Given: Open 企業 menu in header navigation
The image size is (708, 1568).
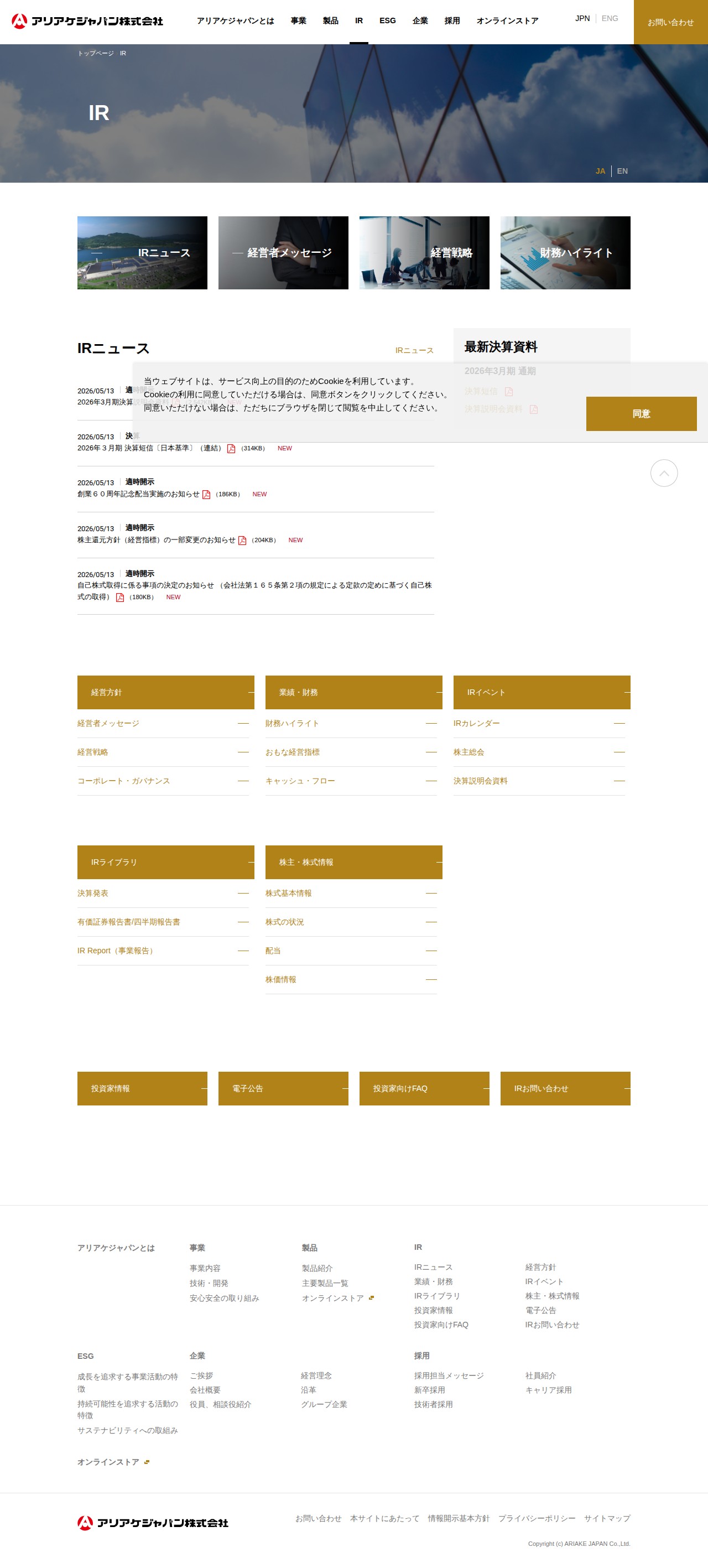Looking at the screenshot, I should (420, 22).
